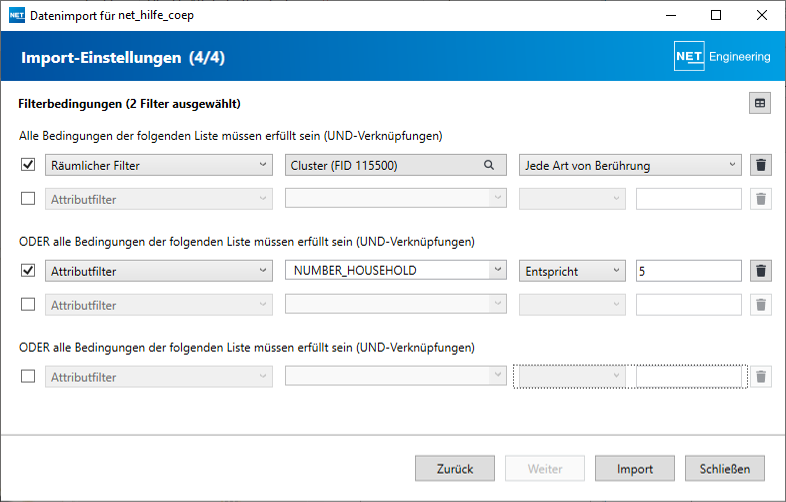Click trash icon of last empty filter row
The image size is (786, 502).
click(761, 377)
